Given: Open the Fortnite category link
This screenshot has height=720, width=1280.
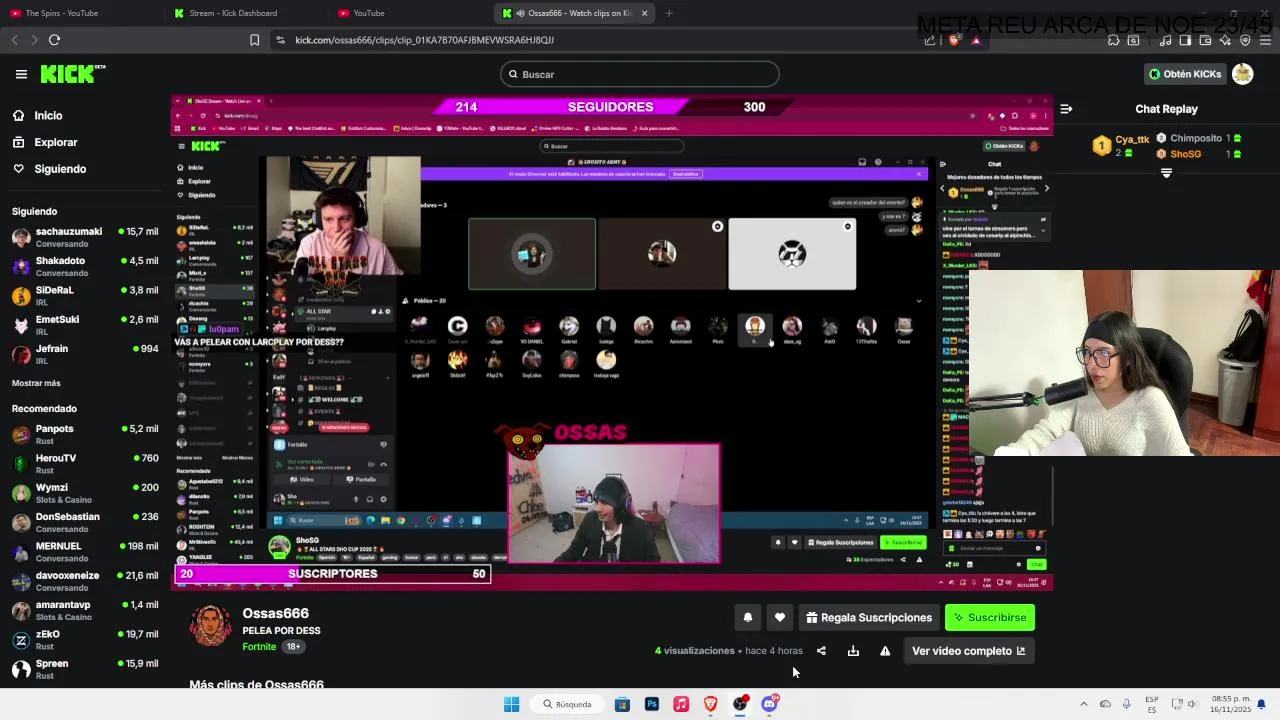Looking at the screenshot, I should (x=259, y=647).
